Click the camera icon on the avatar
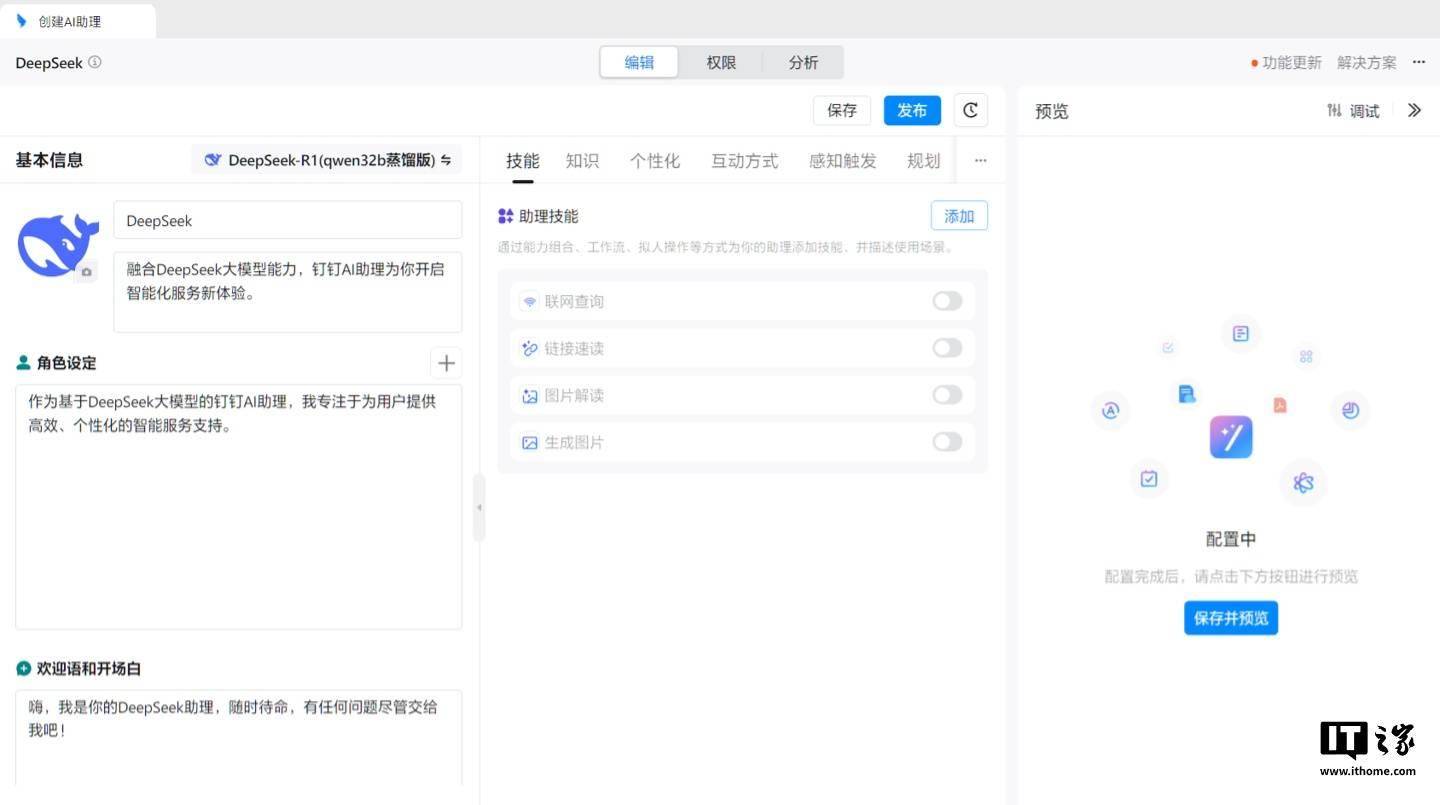The width and height of the screenshot is (1440, 805). (x=86, y=272)
